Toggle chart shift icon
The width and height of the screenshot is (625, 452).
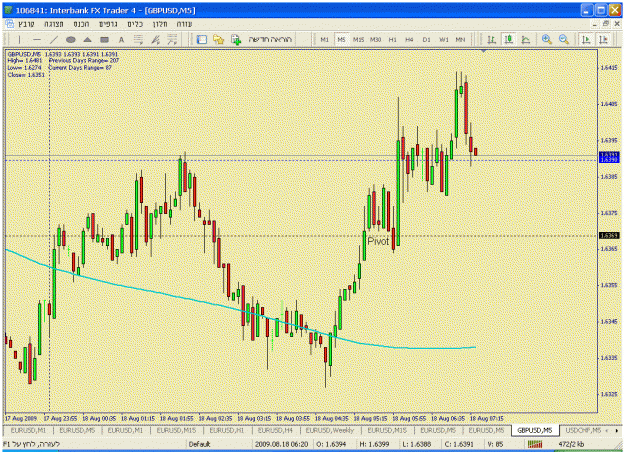[x=603, y=39]
